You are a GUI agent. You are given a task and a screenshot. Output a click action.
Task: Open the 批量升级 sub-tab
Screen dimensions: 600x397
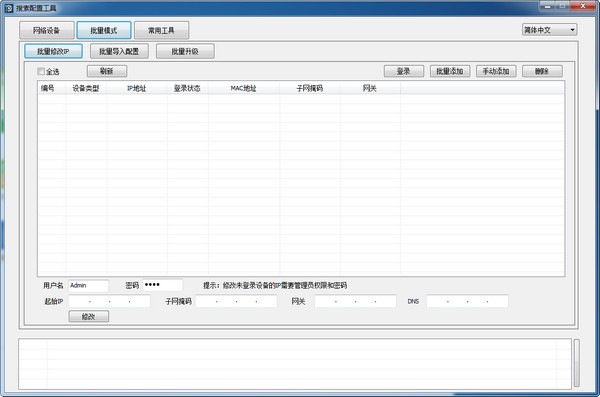point(185,51)
